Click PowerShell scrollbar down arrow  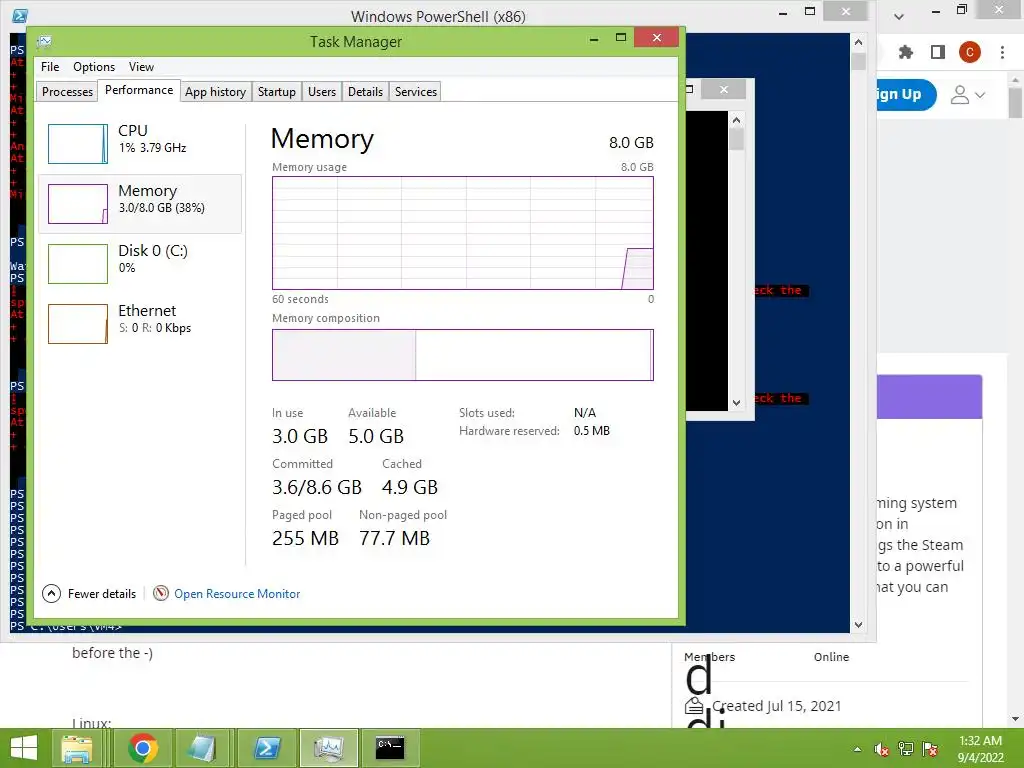[858, 625]
